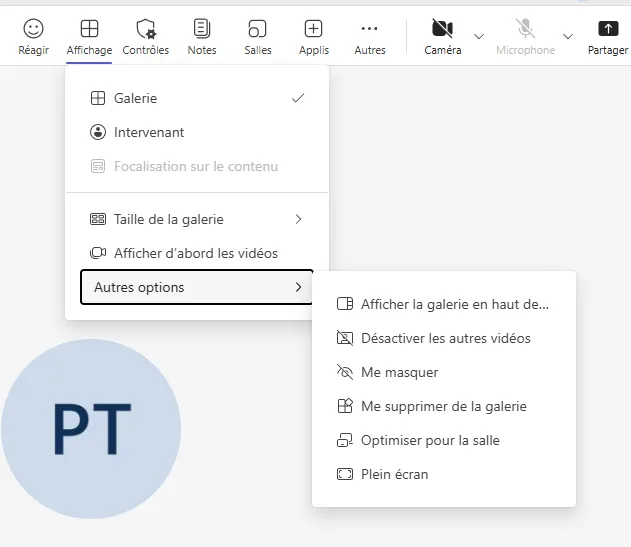
Task: Select Optimiser pour la salle
Action: coord(444,440)
